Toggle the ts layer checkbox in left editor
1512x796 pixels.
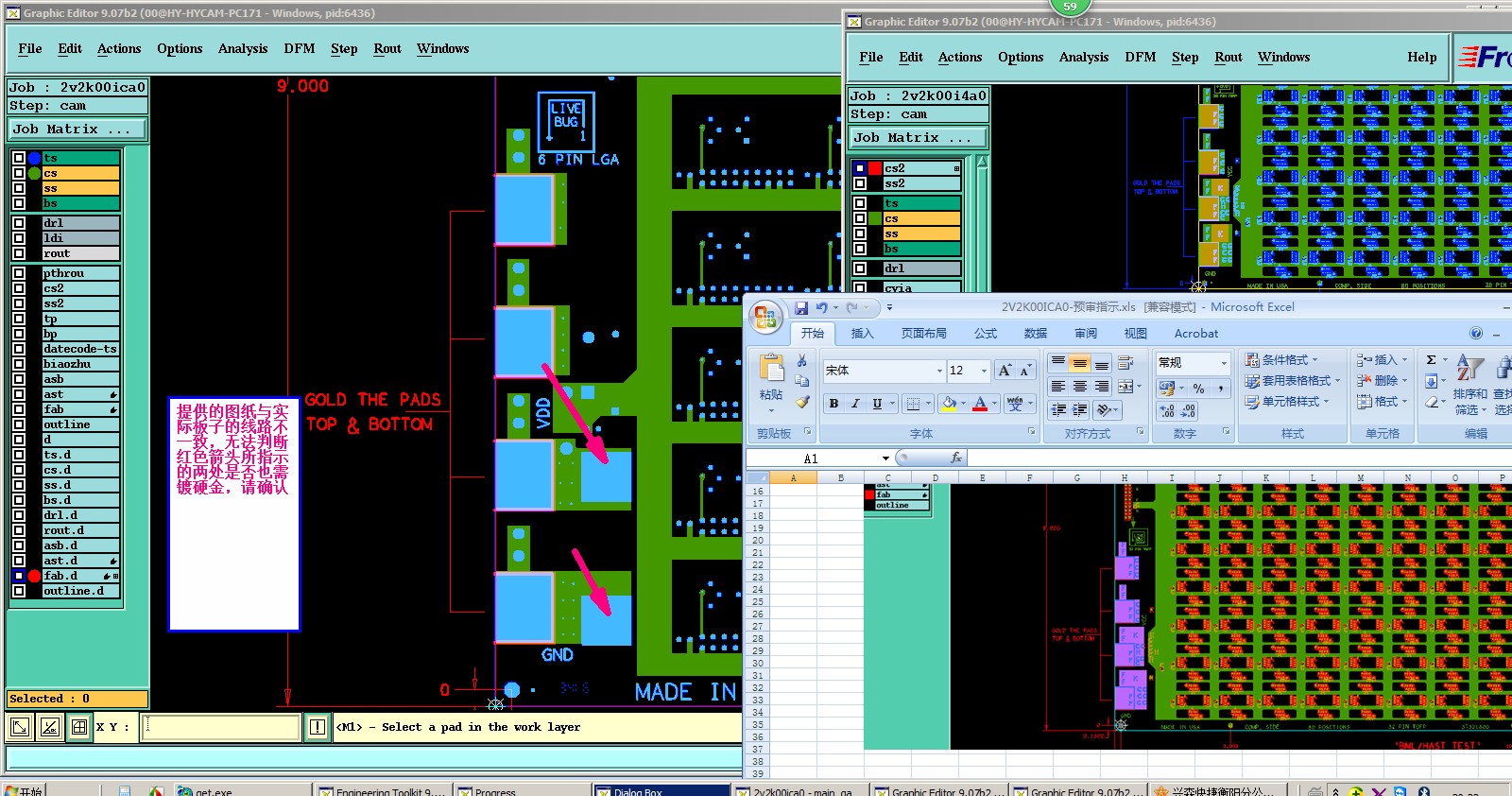tap(19, 158)
